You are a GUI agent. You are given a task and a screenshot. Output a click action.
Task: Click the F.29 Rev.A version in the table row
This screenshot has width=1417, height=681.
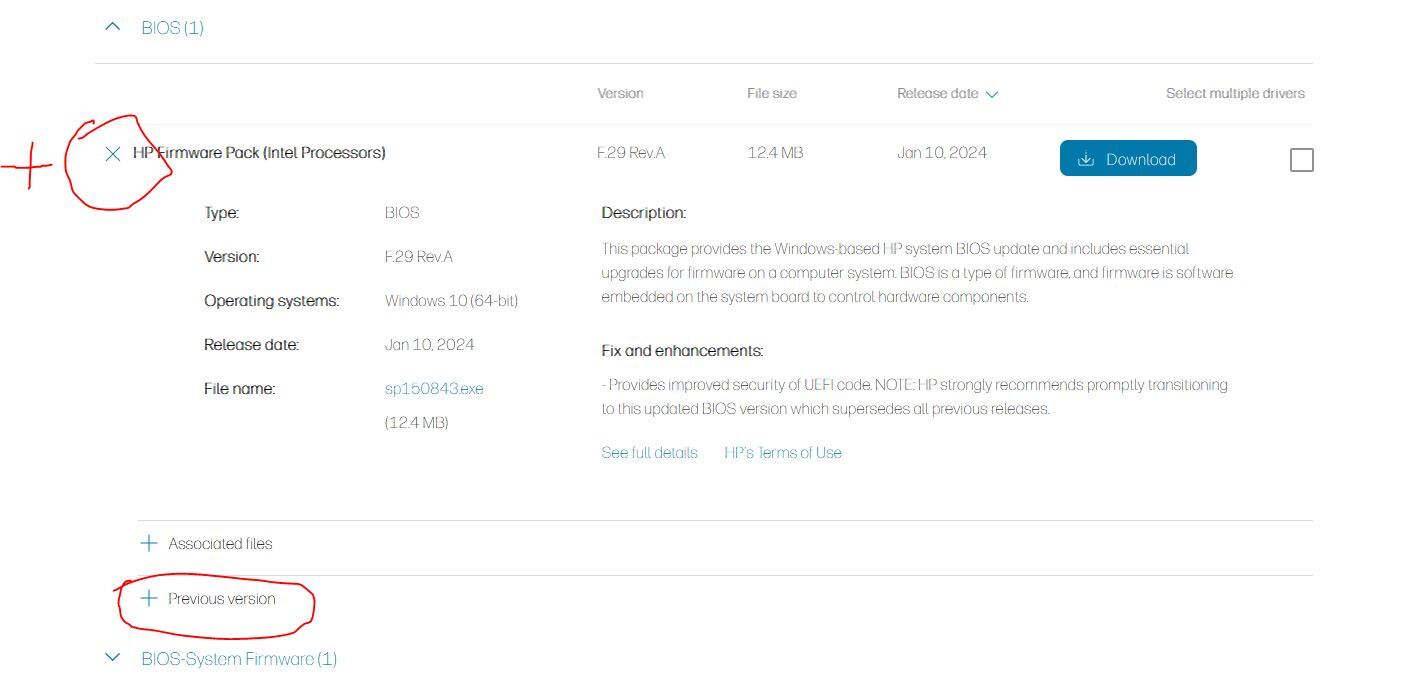click(631, 153)
